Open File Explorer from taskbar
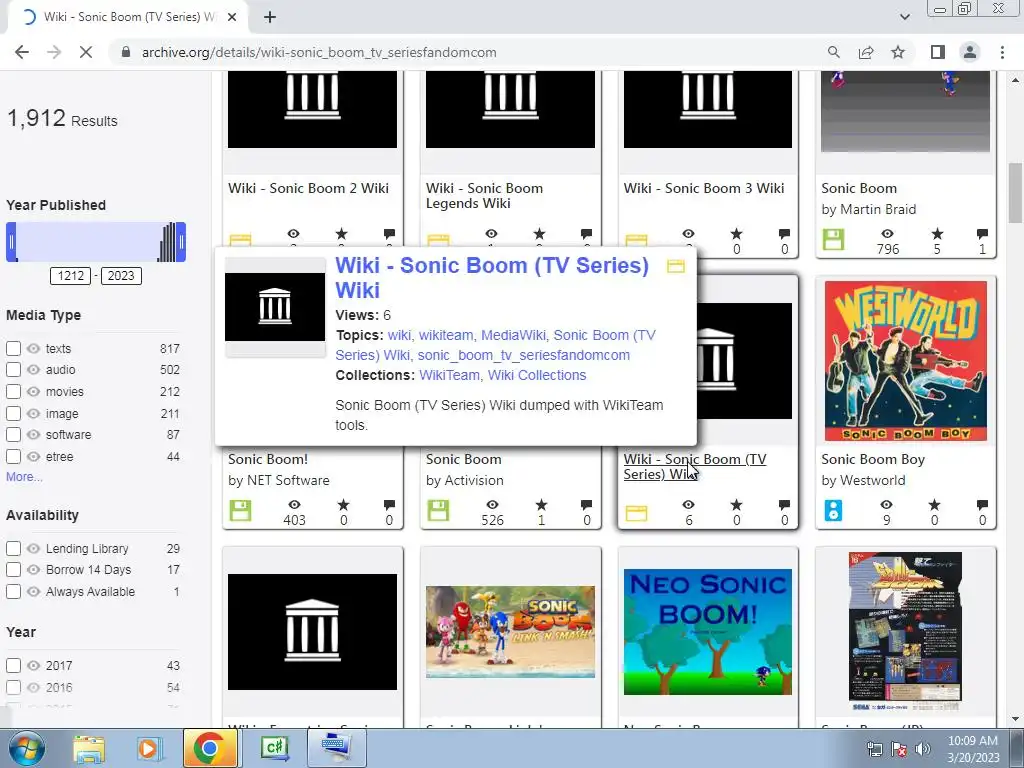The width and height of the screenshot is (1024, 768). [x=89, y=748]
